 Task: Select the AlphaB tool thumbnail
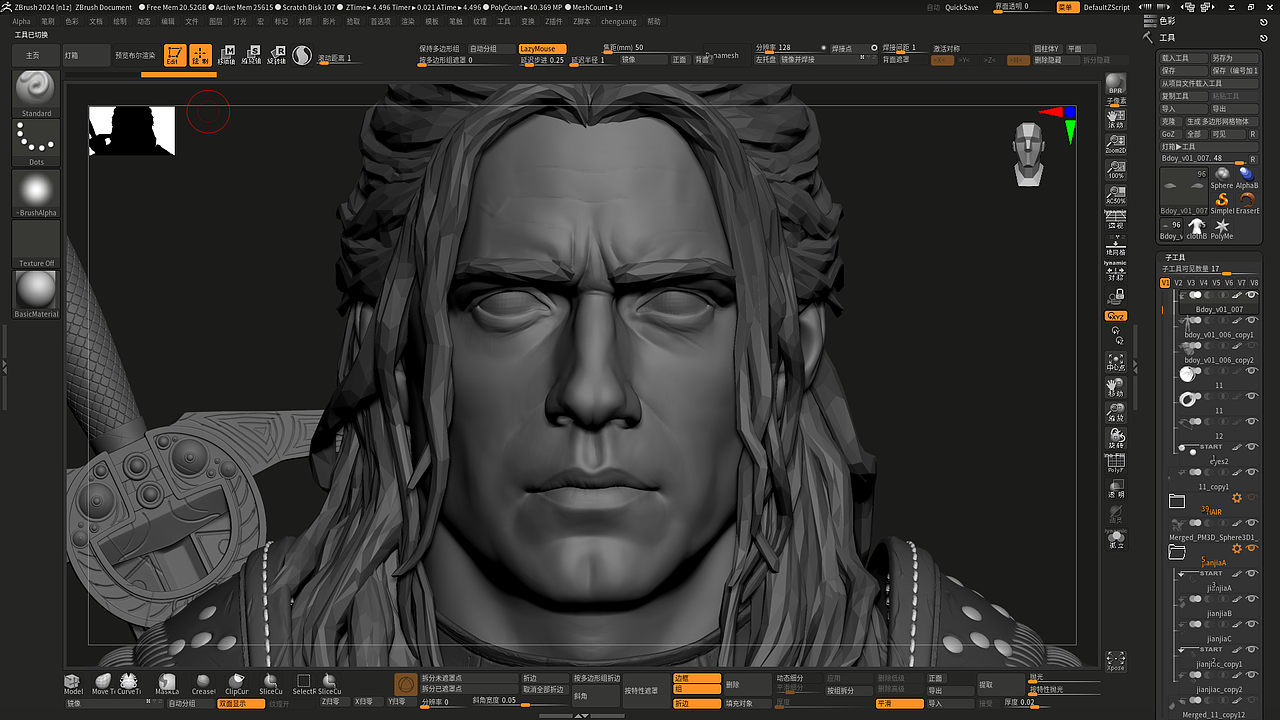(1247, 177)
